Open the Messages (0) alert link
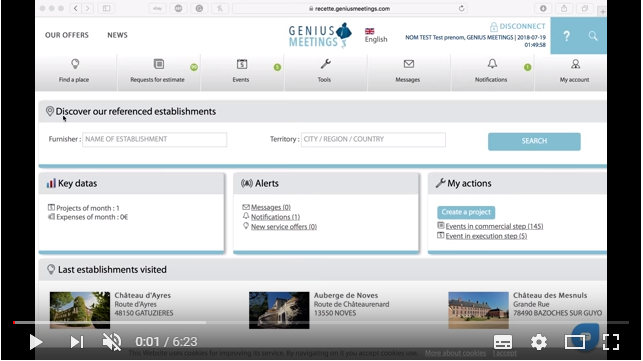The width and height of the screenshot is (643, 361). point(271,207)
